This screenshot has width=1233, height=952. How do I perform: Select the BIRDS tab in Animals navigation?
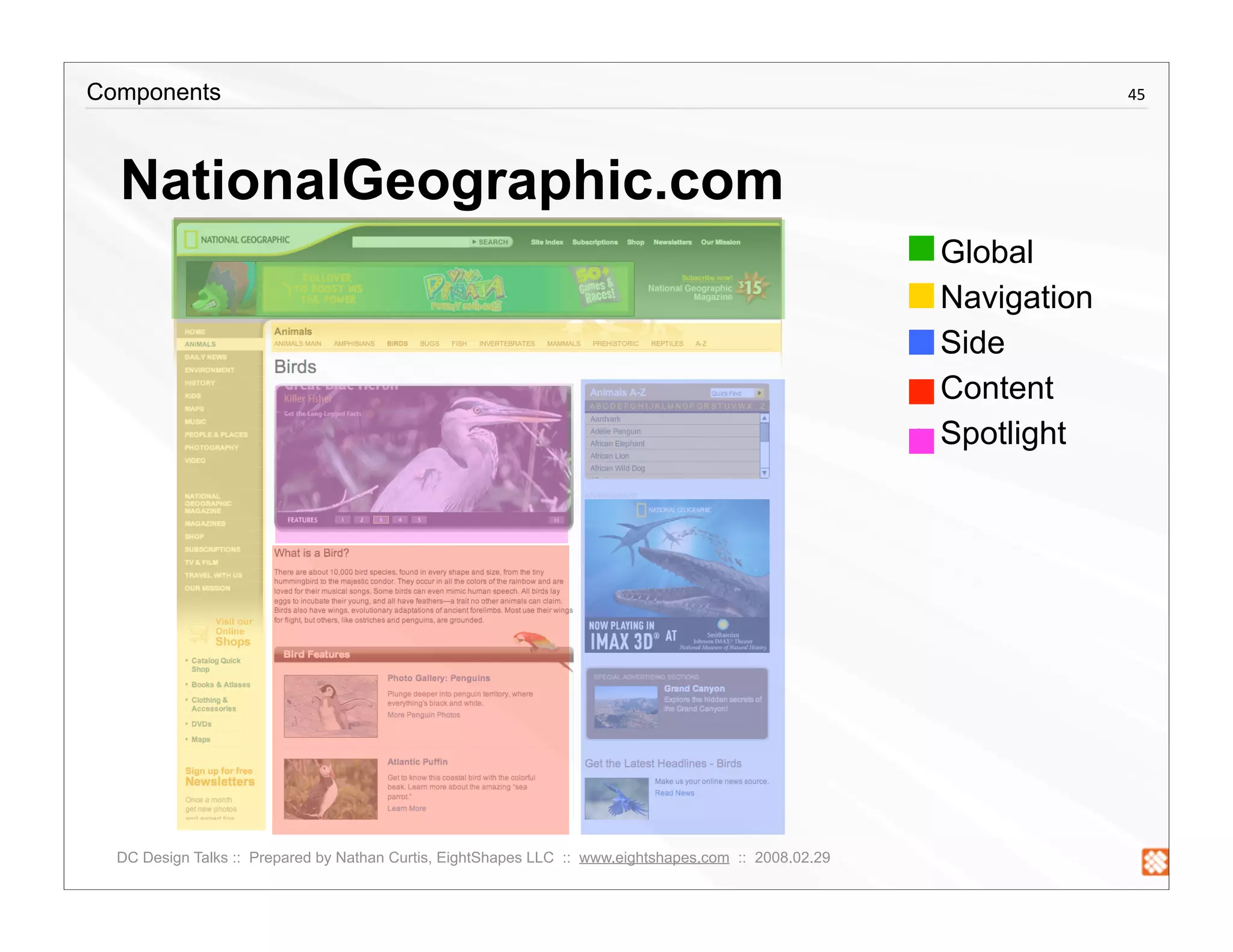click(x=397, y=344)
